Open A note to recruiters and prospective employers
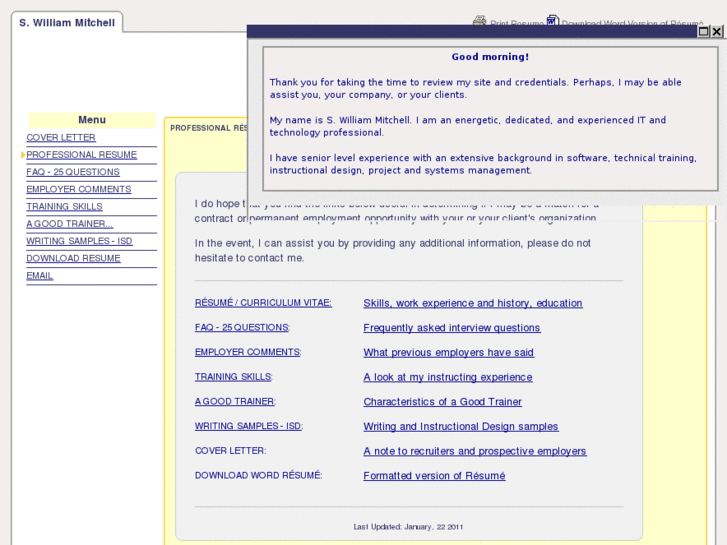The height and width of the screenshot is (545, 727). tap(475, 451)
